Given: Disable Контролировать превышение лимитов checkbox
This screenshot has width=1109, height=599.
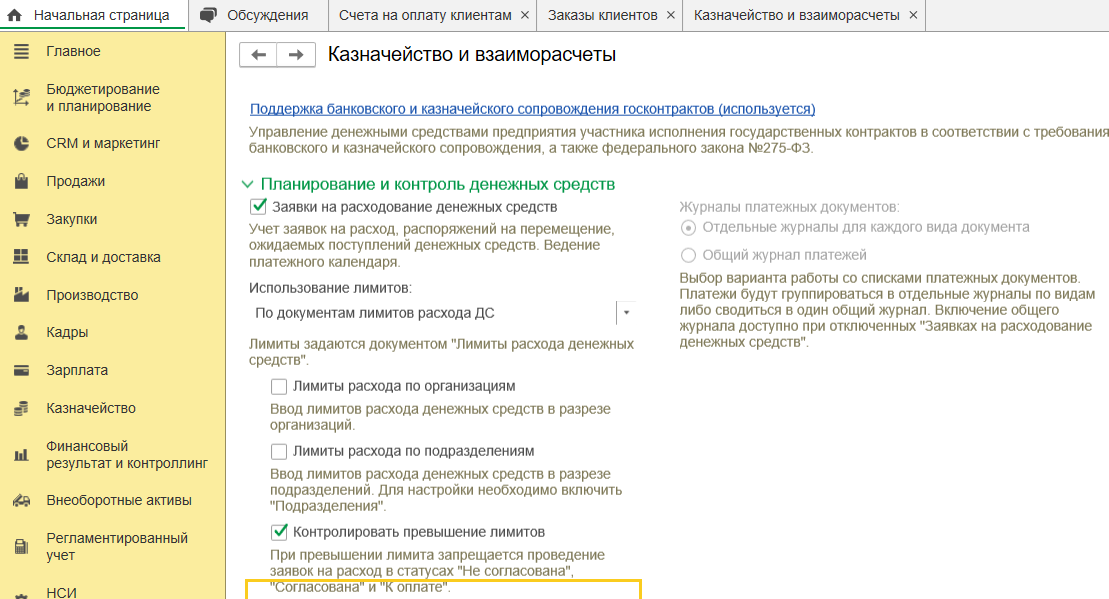Looking at the screenshot, I should coord(279,531).
